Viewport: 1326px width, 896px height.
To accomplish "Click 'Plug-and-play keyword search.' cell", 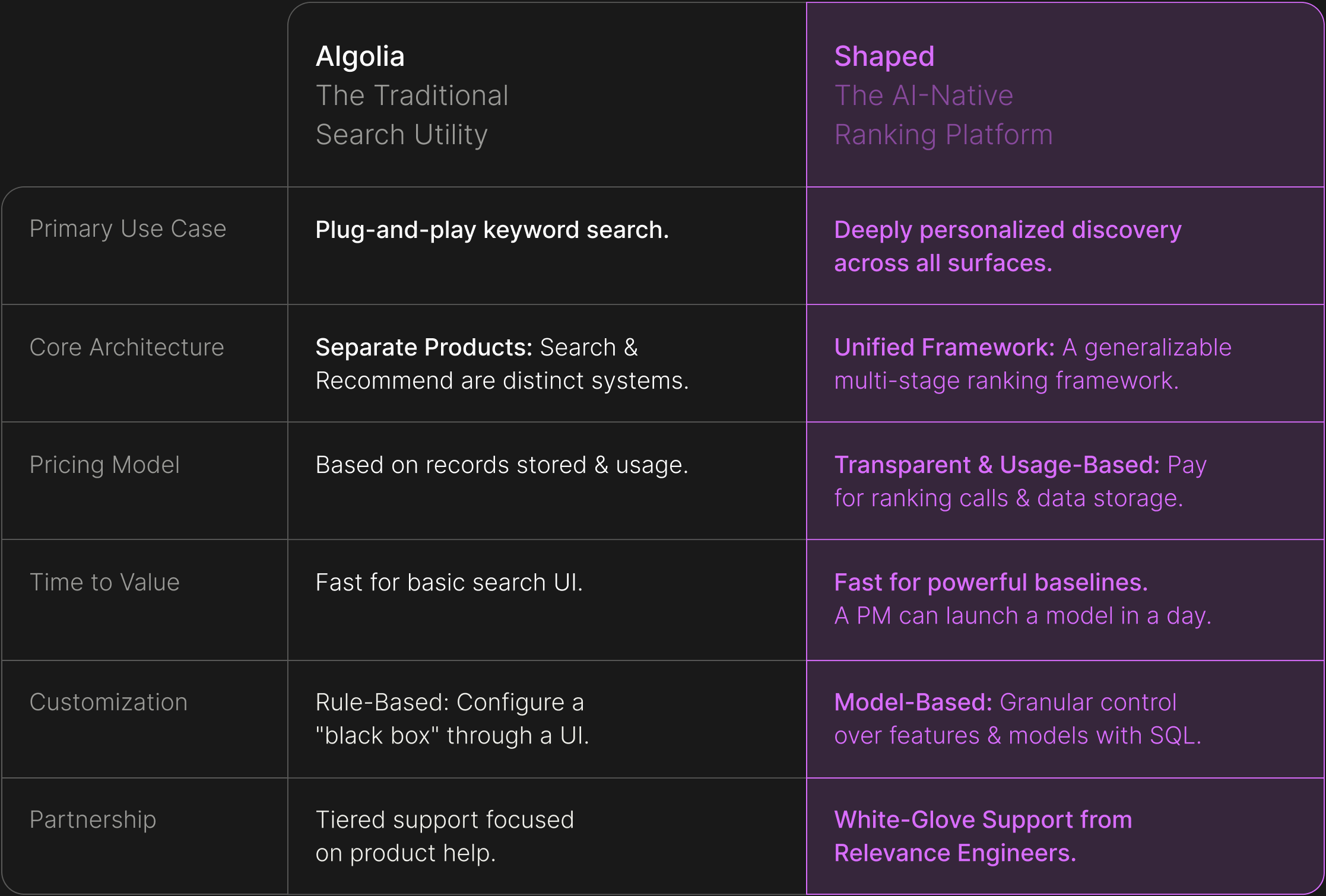I will point(492,230).
